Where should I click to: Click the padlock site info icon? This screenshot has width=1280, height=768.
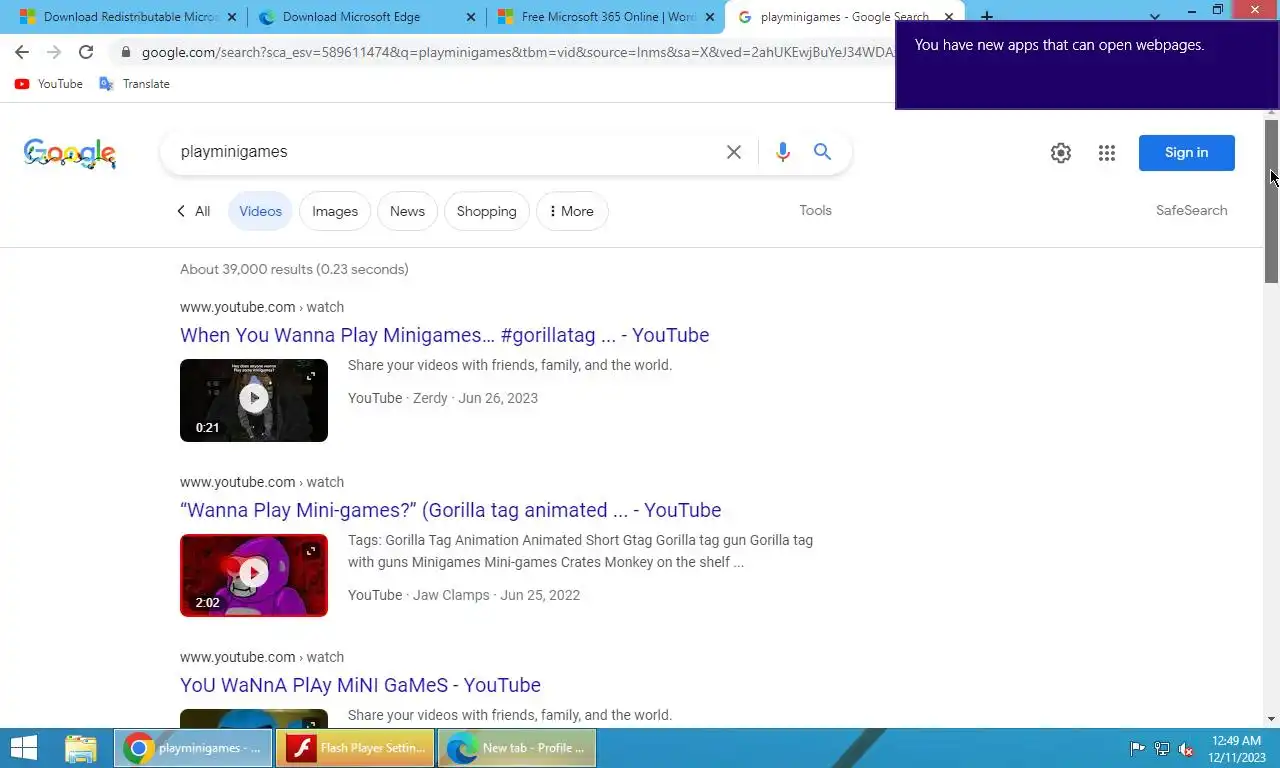[x=125, y=52]
